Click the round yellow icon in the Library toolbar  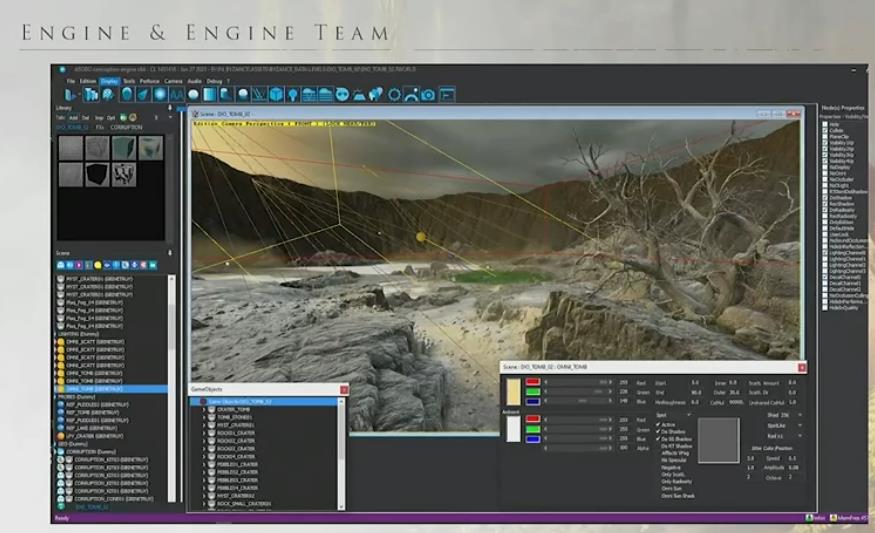tap(132, 118)
